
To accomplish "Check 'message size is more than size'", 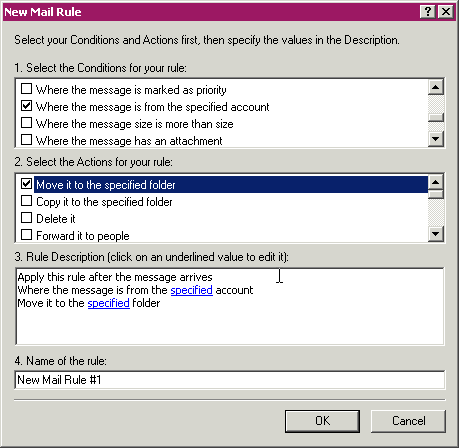I will [26, 123].
